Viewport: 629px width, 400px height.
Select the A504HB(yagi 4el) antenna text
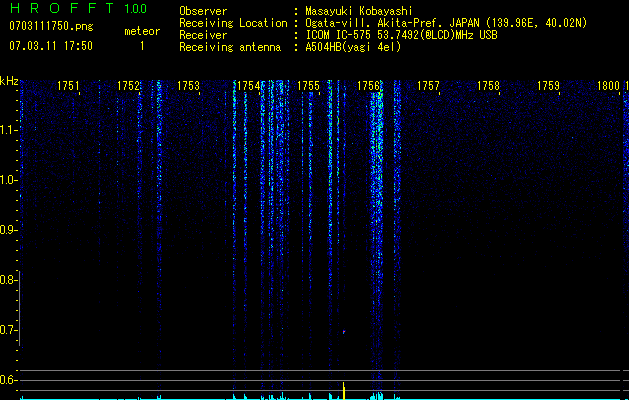point(353,47)
